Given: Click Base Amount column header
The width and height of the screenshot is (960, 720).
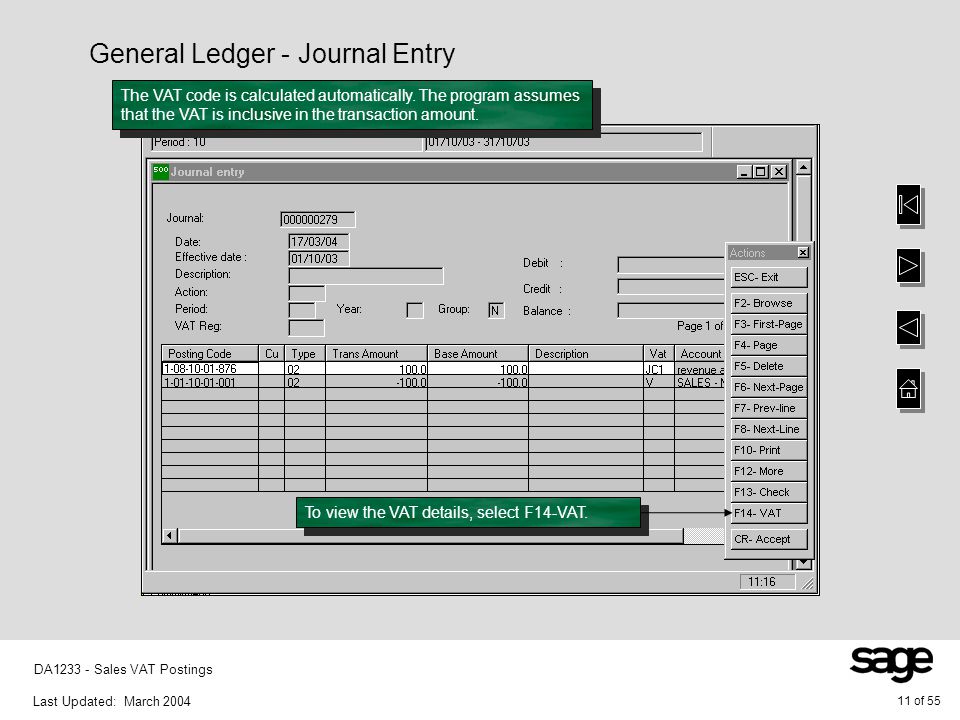Looking at the screenshot, I should (x=478, y=353).
